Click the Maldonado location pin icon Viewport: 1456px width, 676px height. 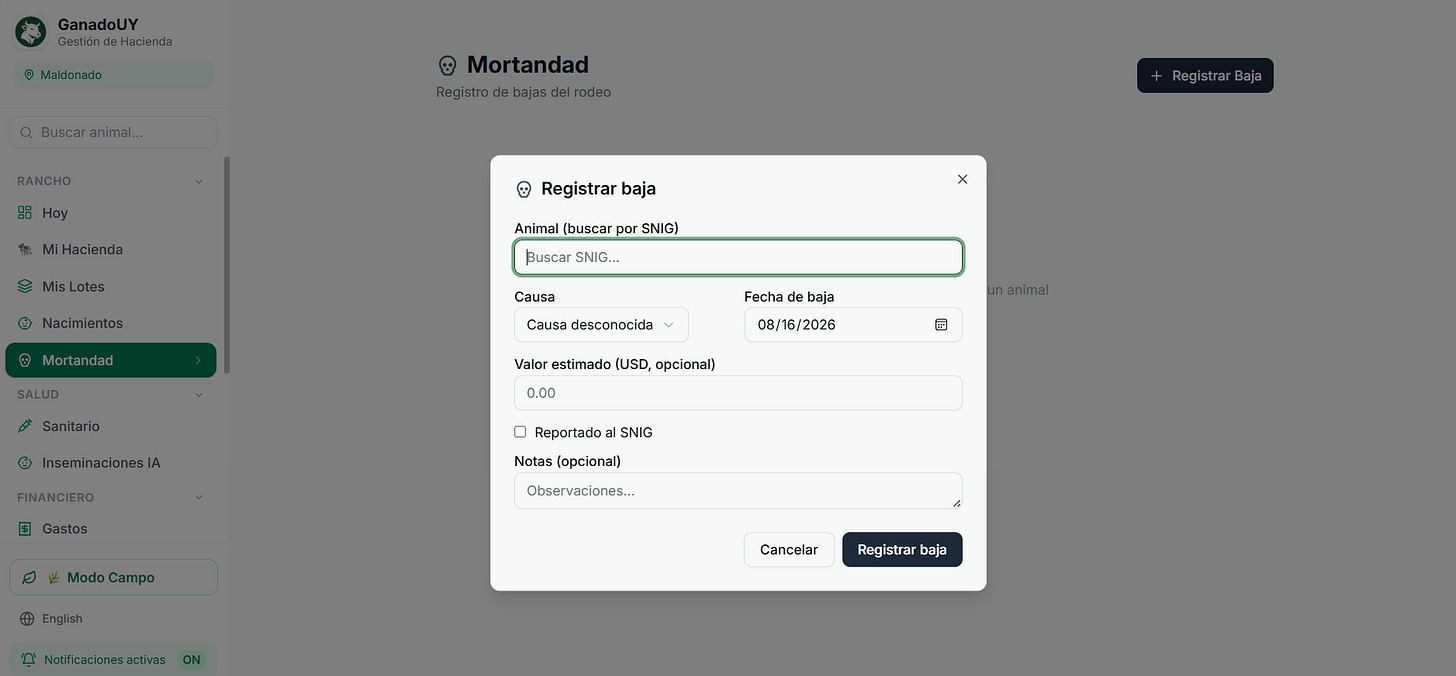tap(29, 75)
